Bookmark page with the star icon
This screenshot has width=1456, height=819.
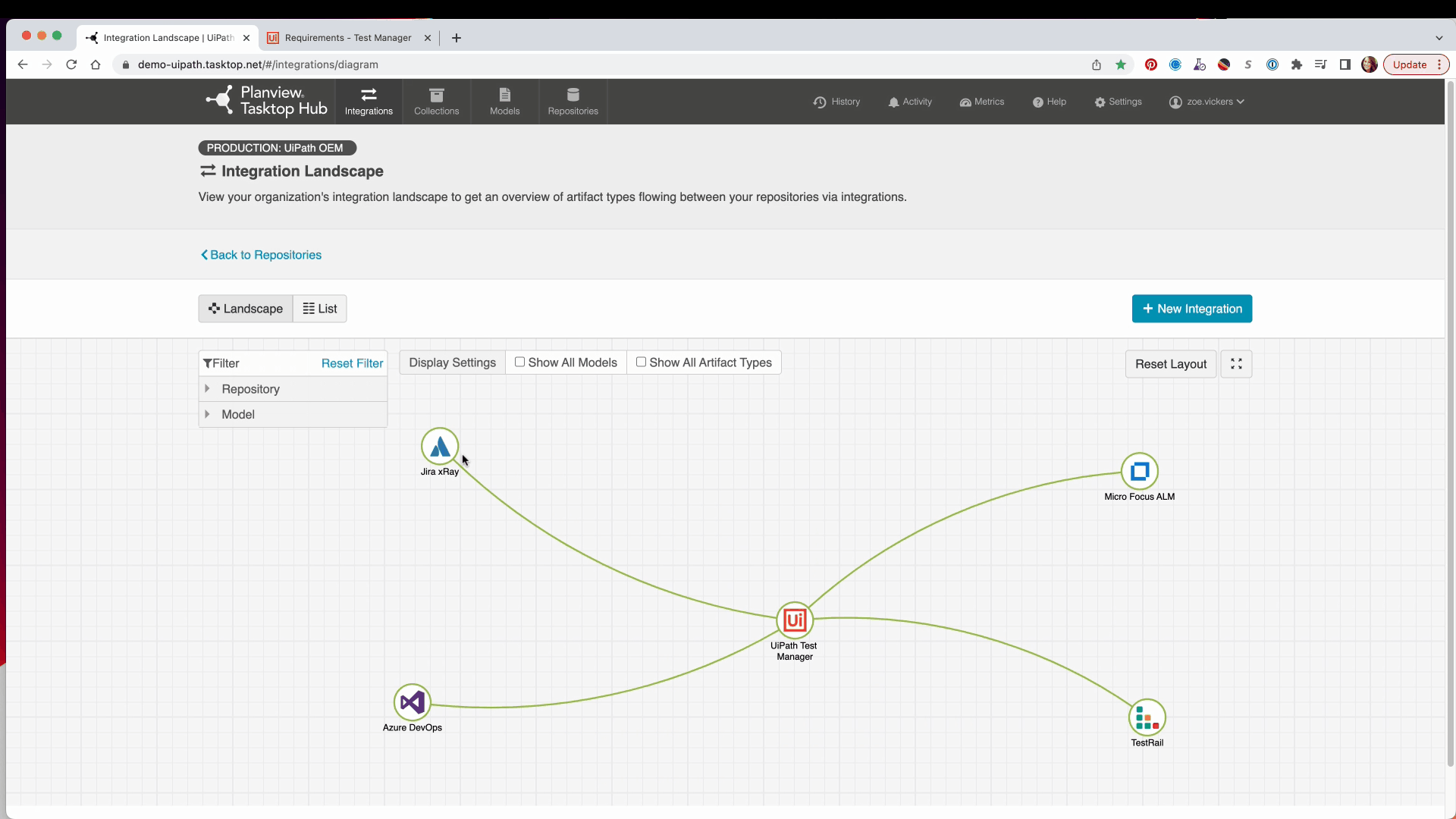click(1121, 64)
